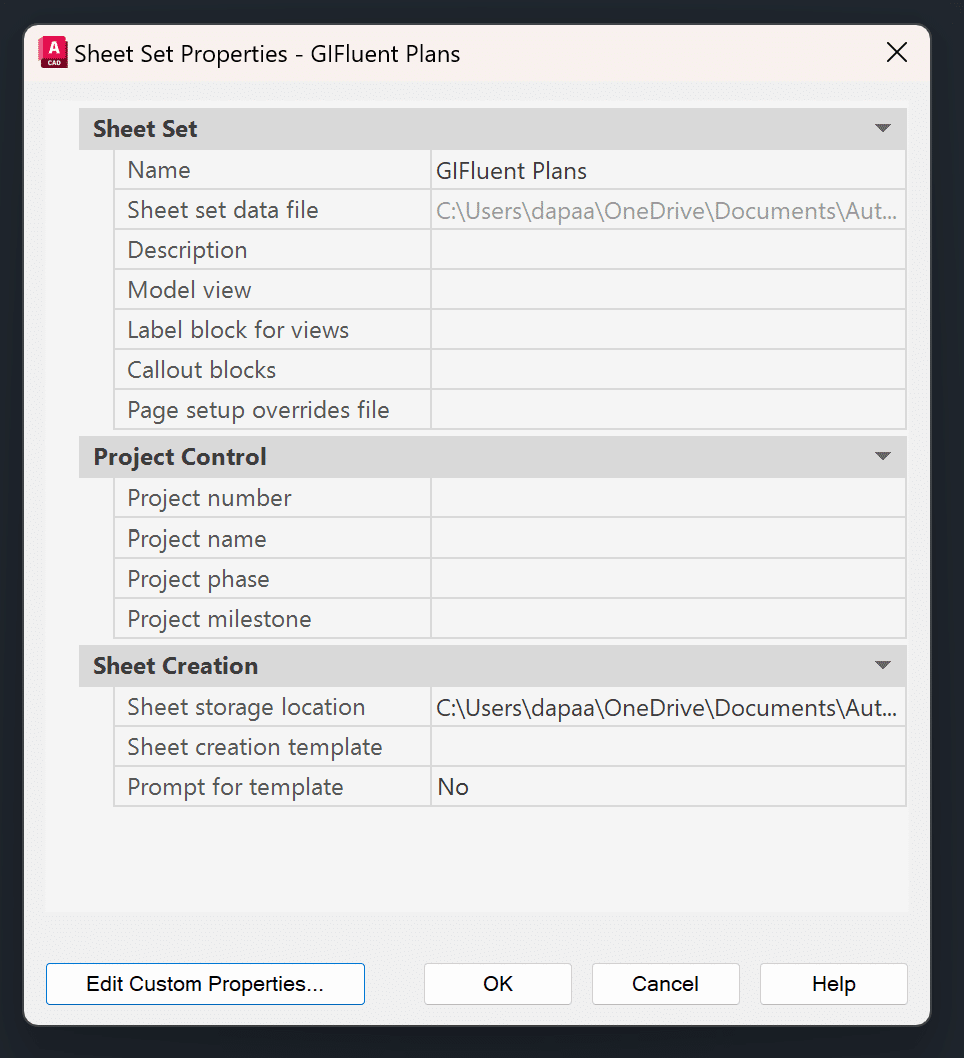
Task: Collapse the Project Control section
Action: point(882,457)
